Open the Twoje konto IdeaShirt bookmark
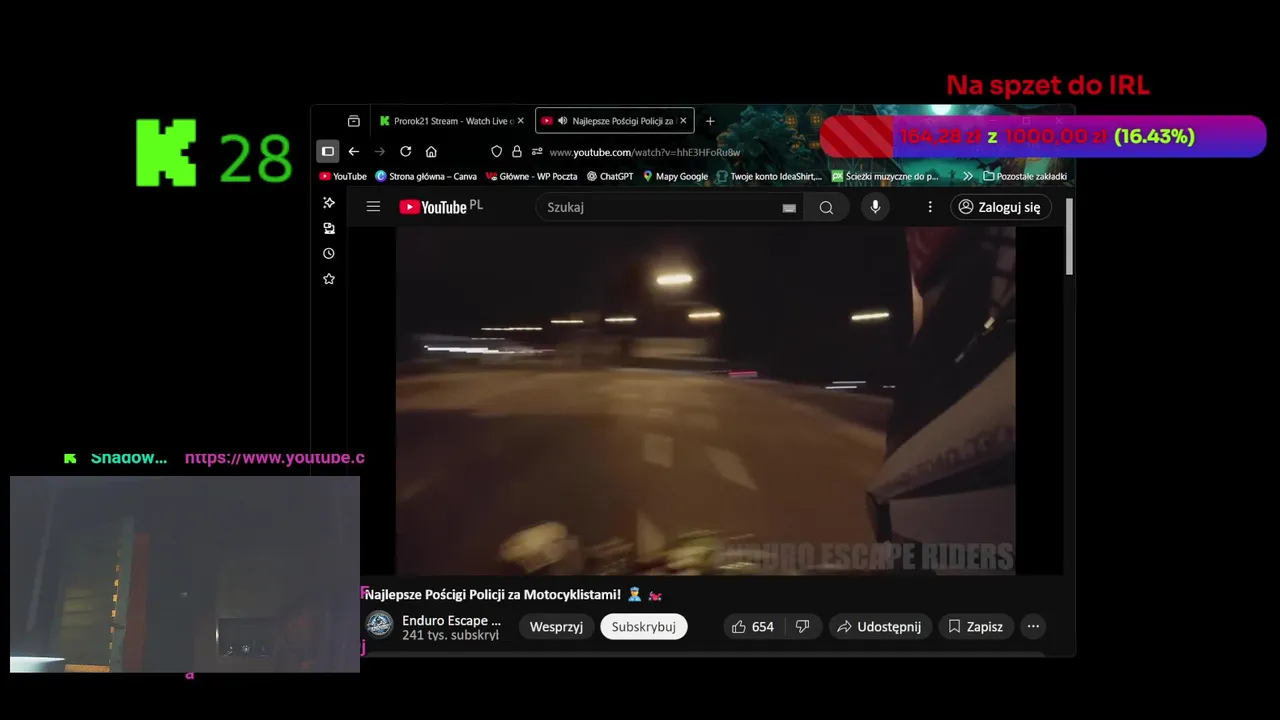The height and width of the screenshot is (720, 1280). [x=769, y=176]
